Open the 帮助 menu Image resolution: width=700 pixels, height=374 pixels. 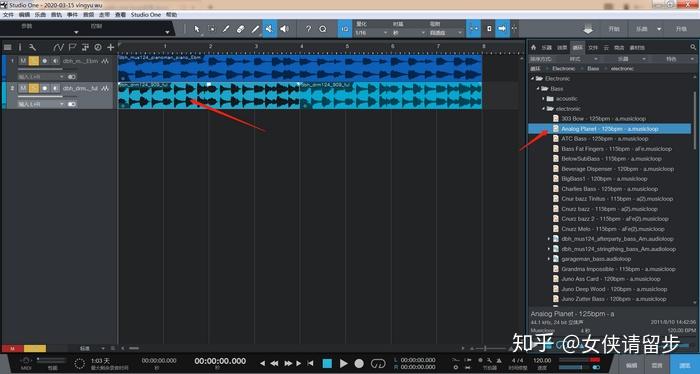[171, 15]
